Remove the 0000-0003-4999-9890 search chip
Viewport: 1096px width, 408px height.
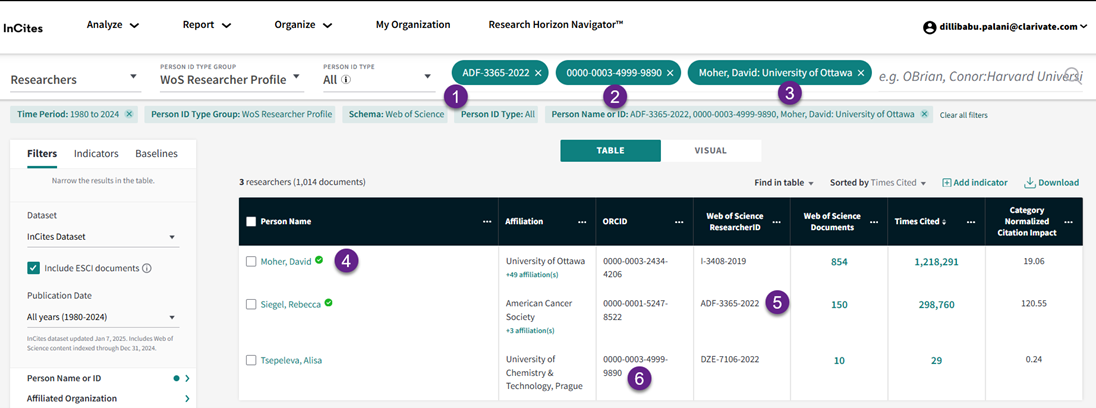point(670,73)
